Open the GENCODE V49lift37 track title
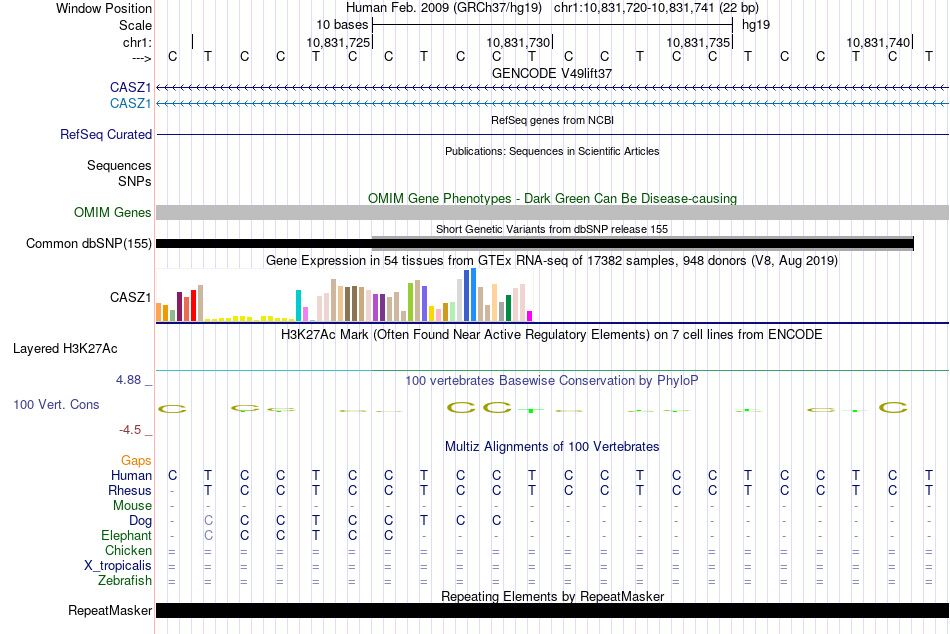This screenshot has width=950, height=634. tap(552, 74)
